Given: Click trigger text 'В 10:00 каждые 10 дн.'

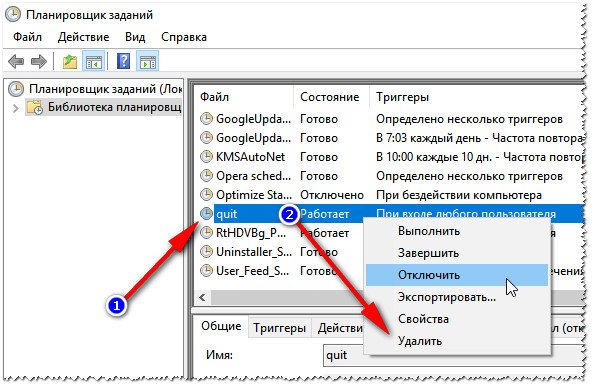Looking at the screenshot, I should tap(433, 157).
